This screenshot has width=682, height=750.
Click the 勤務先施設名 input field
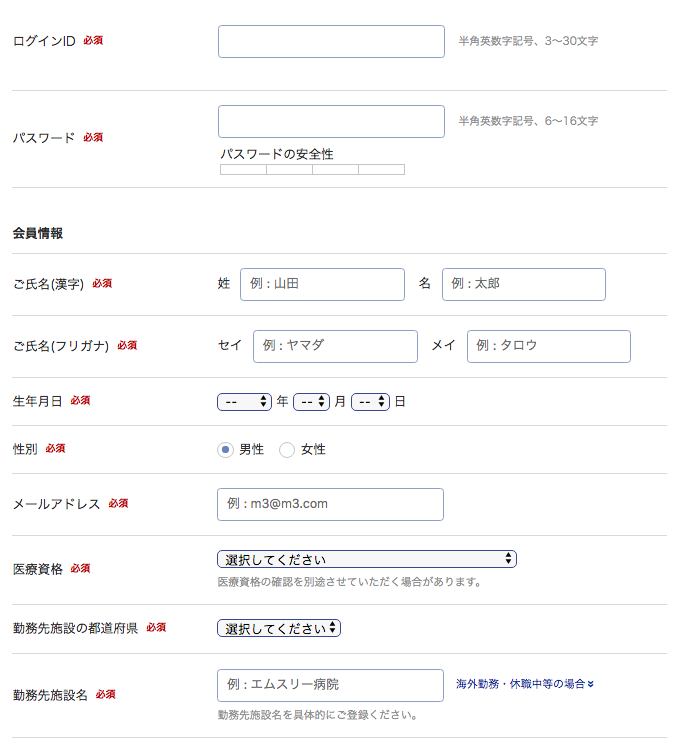(330, 685)
